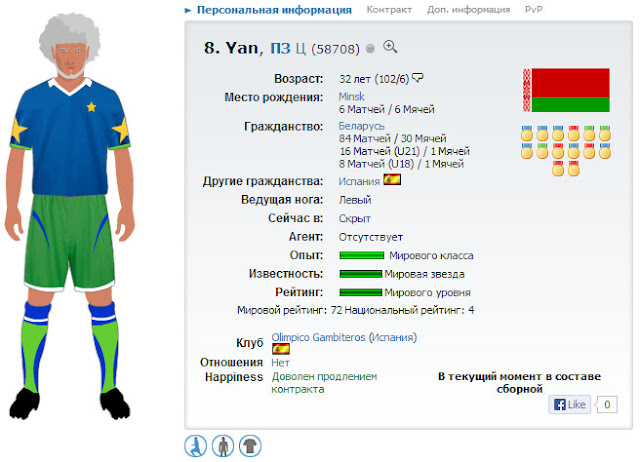Viewport: 640px width, 462px height.
Task: Open the age speech bubble icon
Action: click(418, 77)
